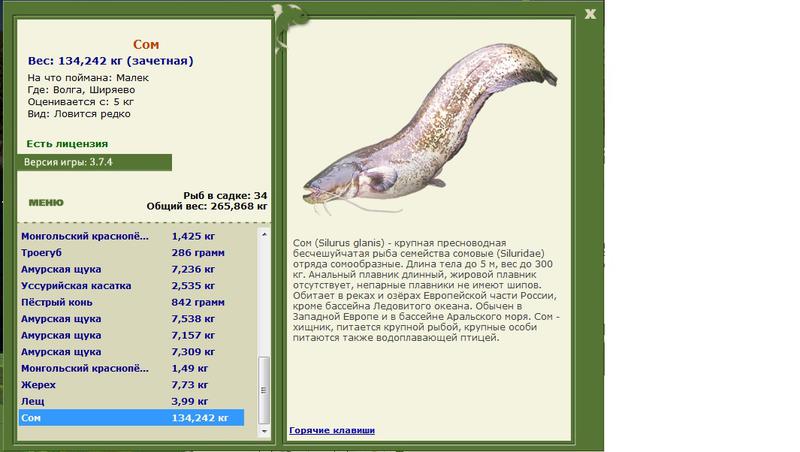Select Пёстрый конь 842 грамм row

click(132, 302)
